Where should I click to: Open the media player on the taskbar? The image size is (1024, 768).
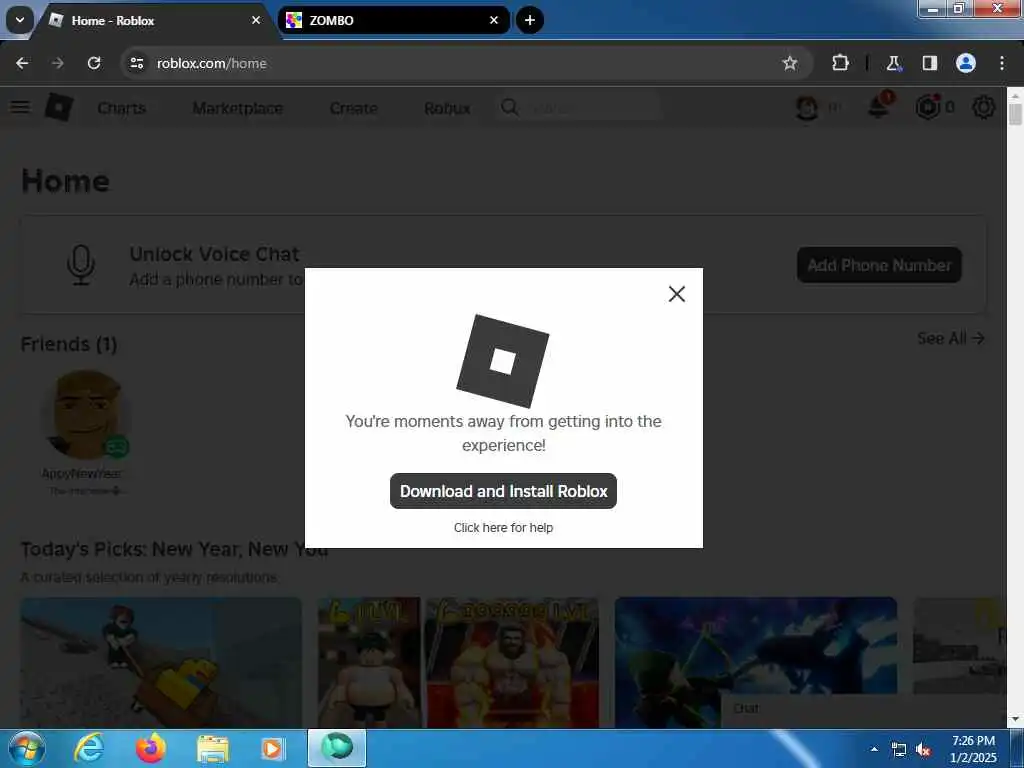point(272,748)
